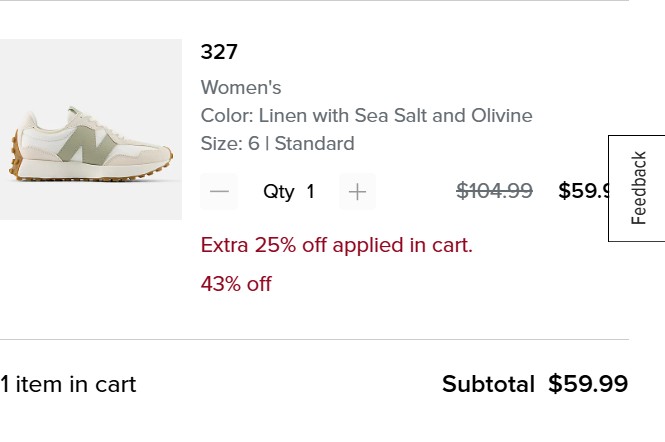The image size is (665, 442).
Task: Click the Size: 6 text
Action: [229, 143]
